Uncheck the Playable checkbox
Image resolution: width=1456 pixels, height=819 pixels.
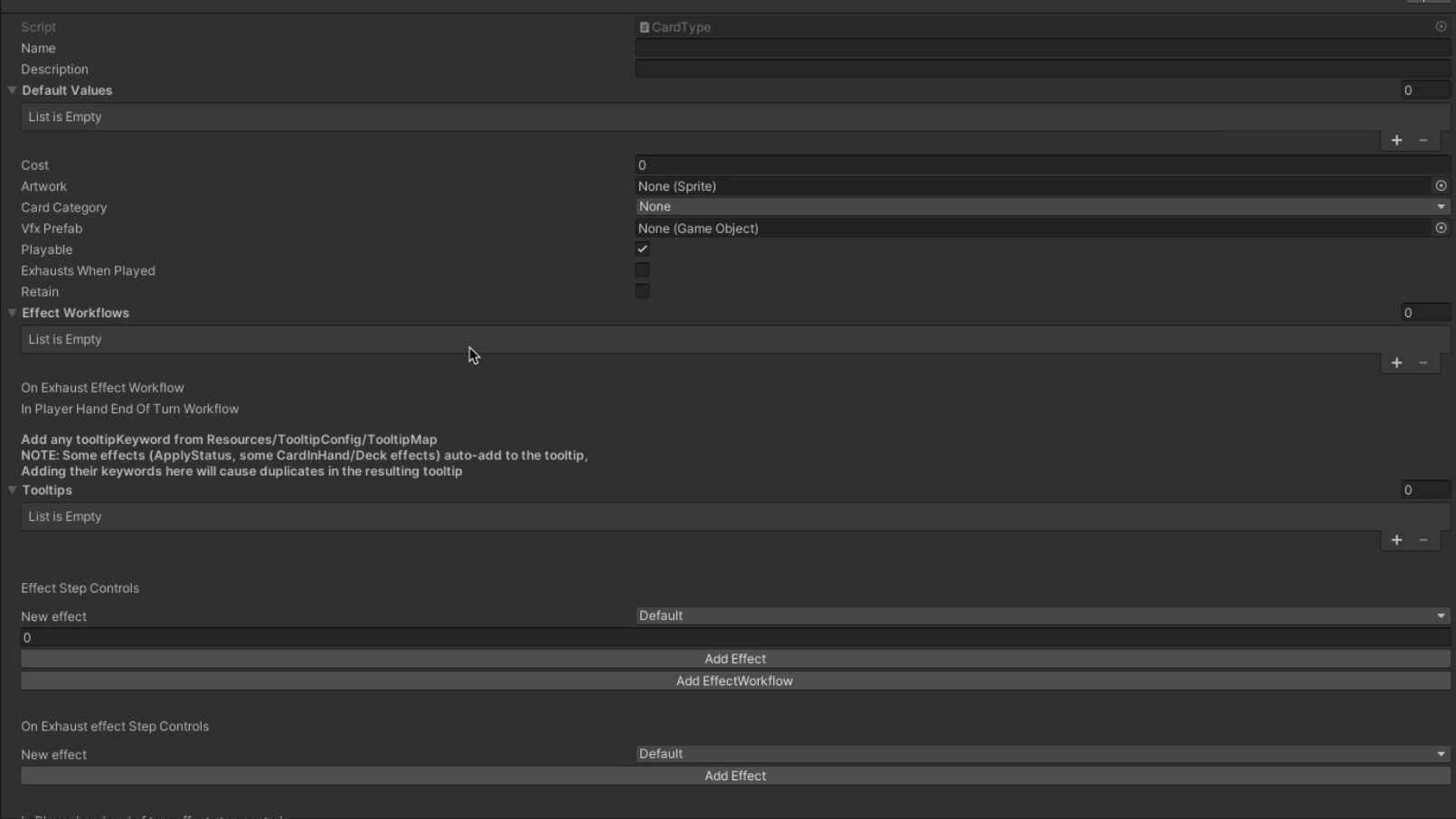pyautogui.click(x=642, y=249)
